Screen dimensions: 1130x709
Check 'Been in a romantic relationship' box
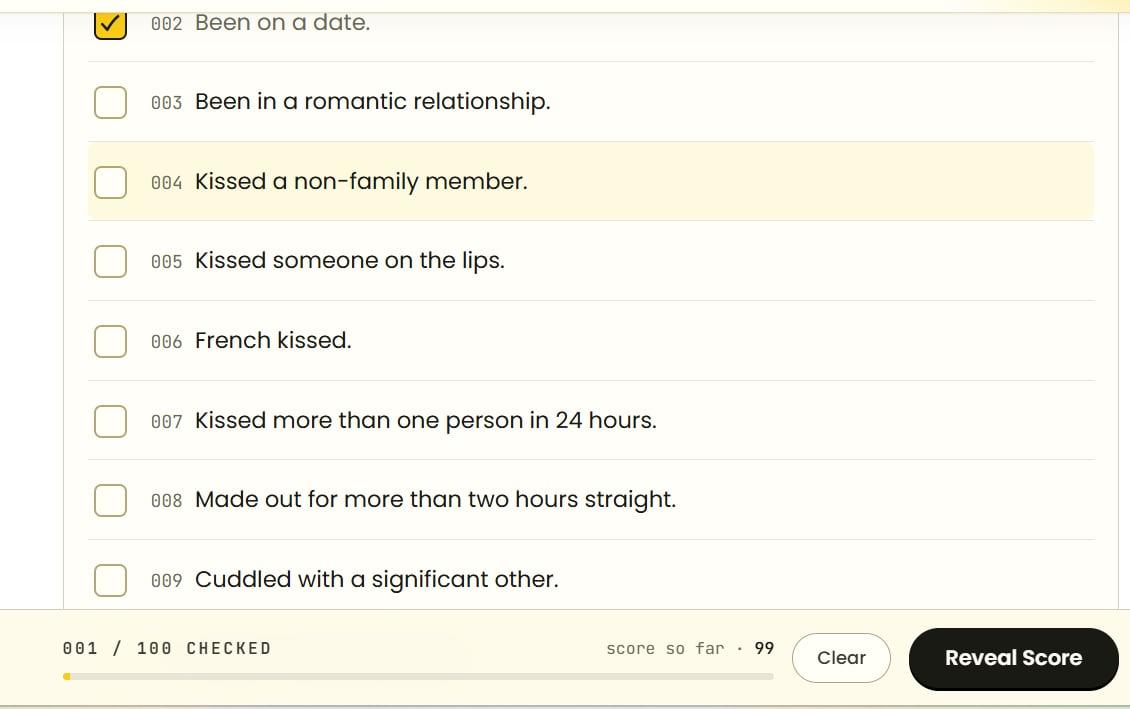pyautogui.click(x=110, y=102)
